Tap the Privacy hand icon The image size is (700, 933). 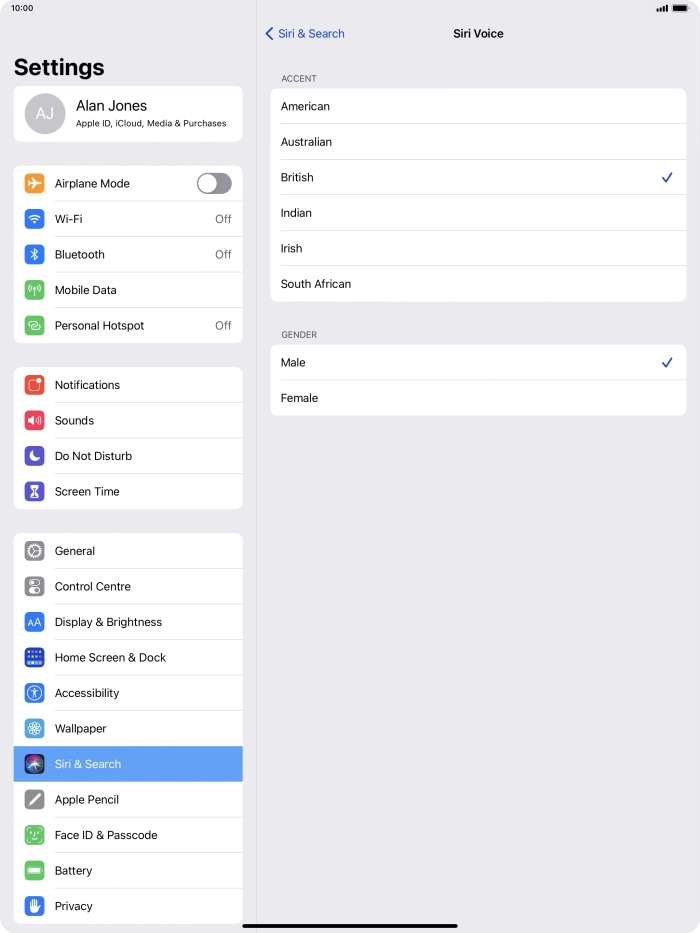pyautogui.click(x=35, y=906)
